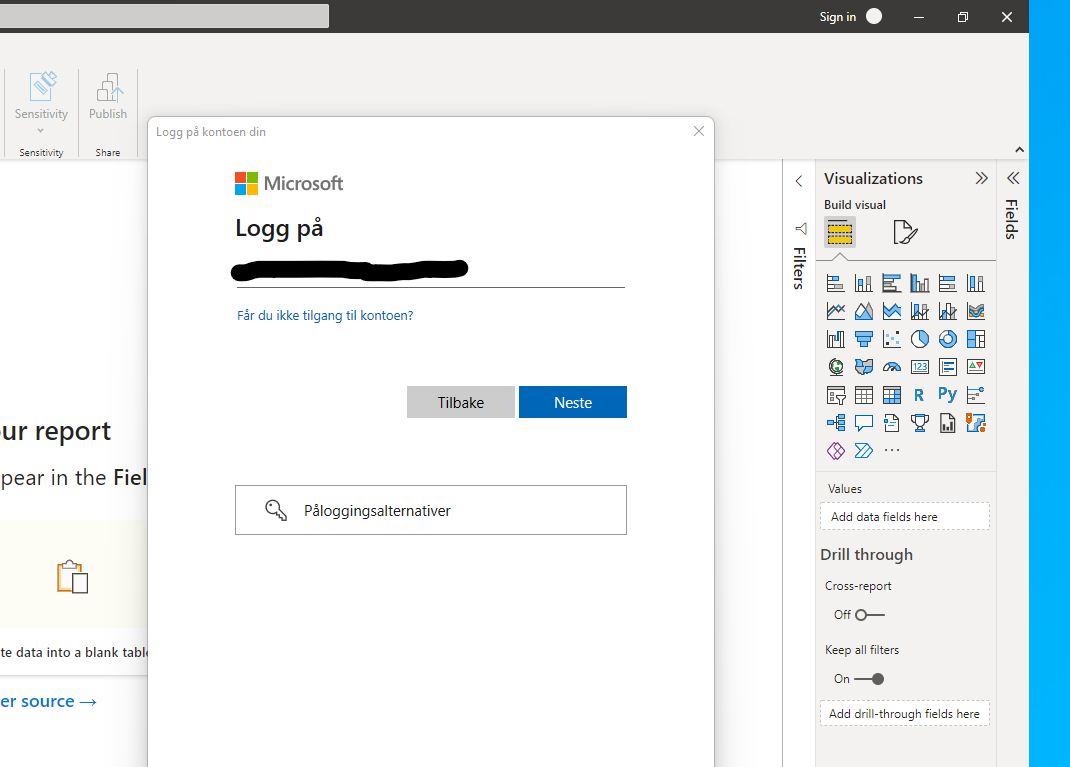The height and width of the screenshot is (767, 1070).
Task: Select the Line chart visual
Action: coord(835,311)
